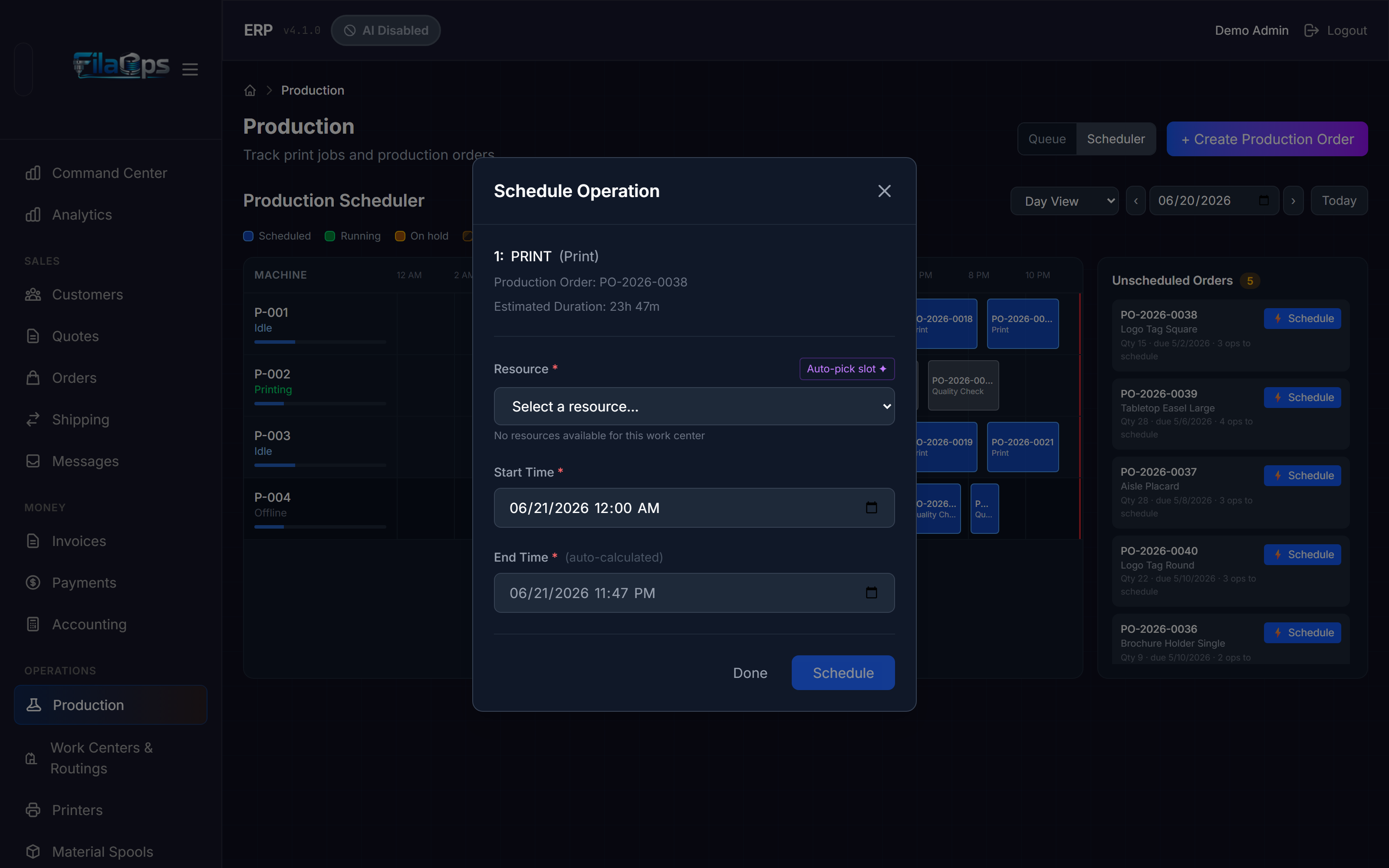Click the Payments dollar icon
1389x868 pixels.
tap(33, 583)
